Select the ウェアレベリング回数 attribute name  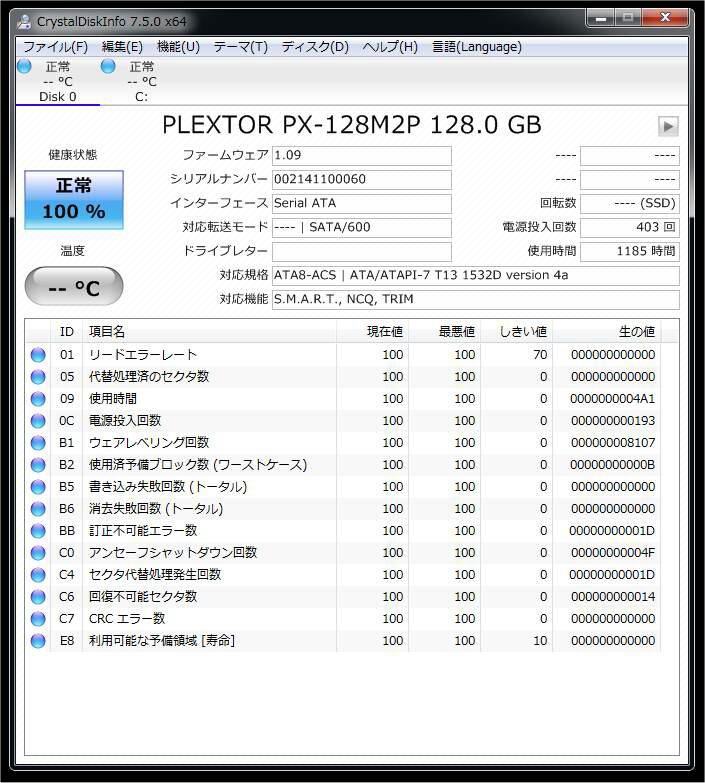(x=149, y=443)
